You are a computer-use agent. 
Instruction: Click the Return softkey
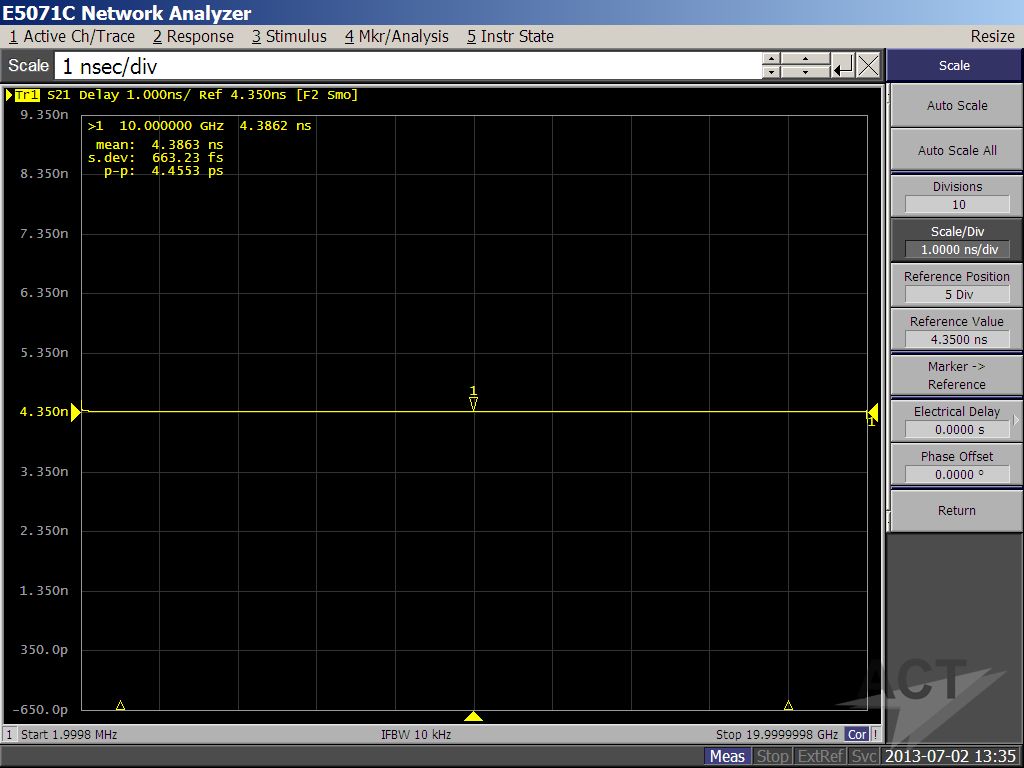tap(956, 510)
